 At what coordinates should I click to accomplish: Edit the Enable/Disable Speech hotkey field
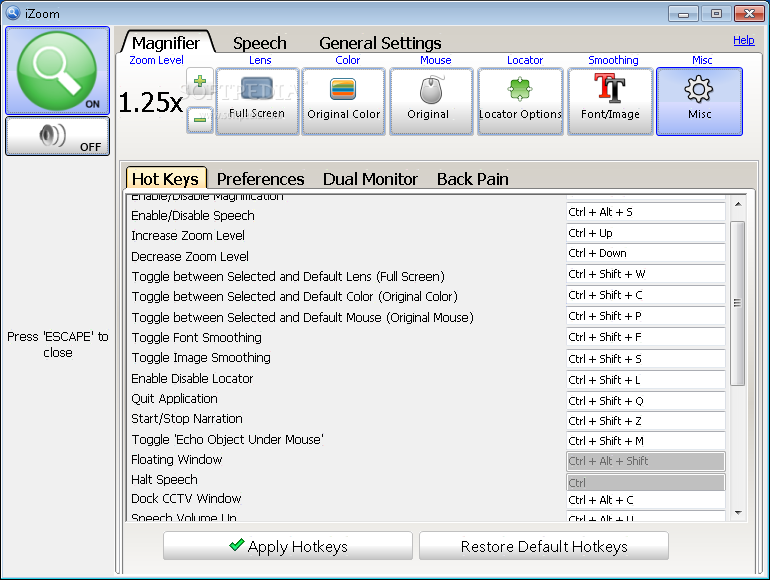pyautogui.click(x=646, y=212)
